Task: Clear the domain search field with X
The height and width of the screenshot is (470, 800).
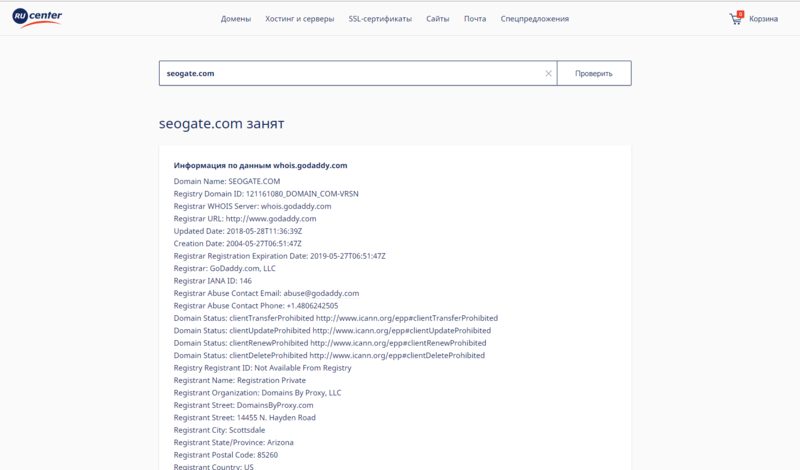Action: [x=548, y=74]
